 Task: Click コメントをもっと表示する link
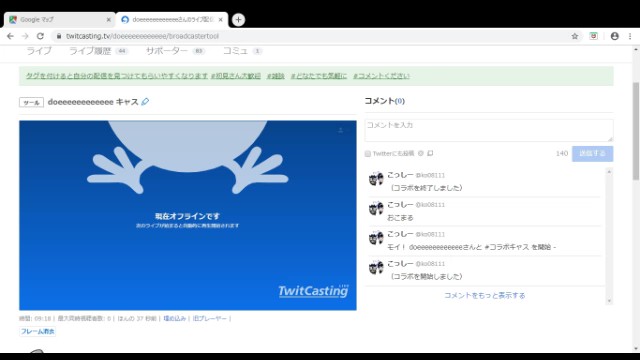pyautogui.click(x=484, y=296)
